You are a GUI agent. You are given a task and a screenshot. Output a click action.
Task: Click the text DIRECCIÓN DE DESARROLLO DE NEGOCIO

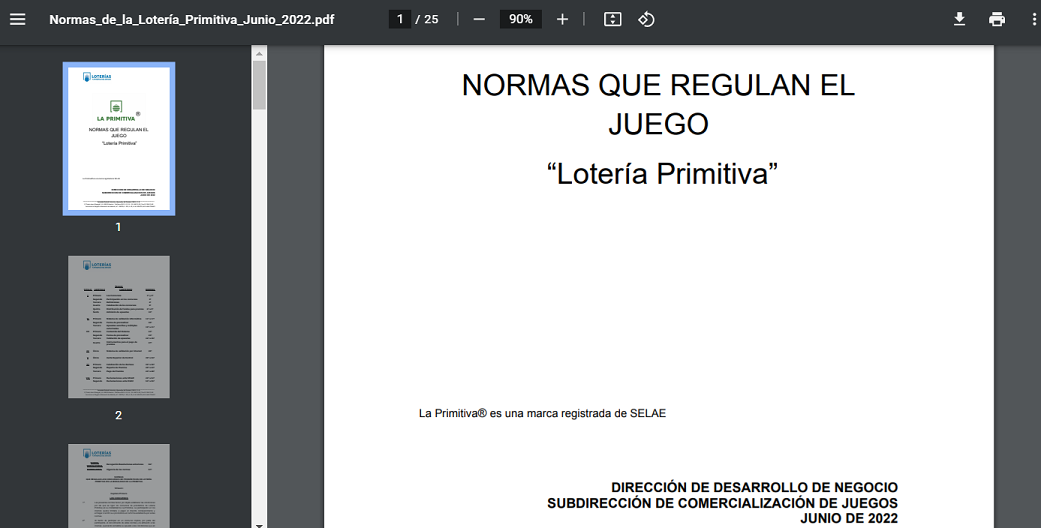(754, 487)
